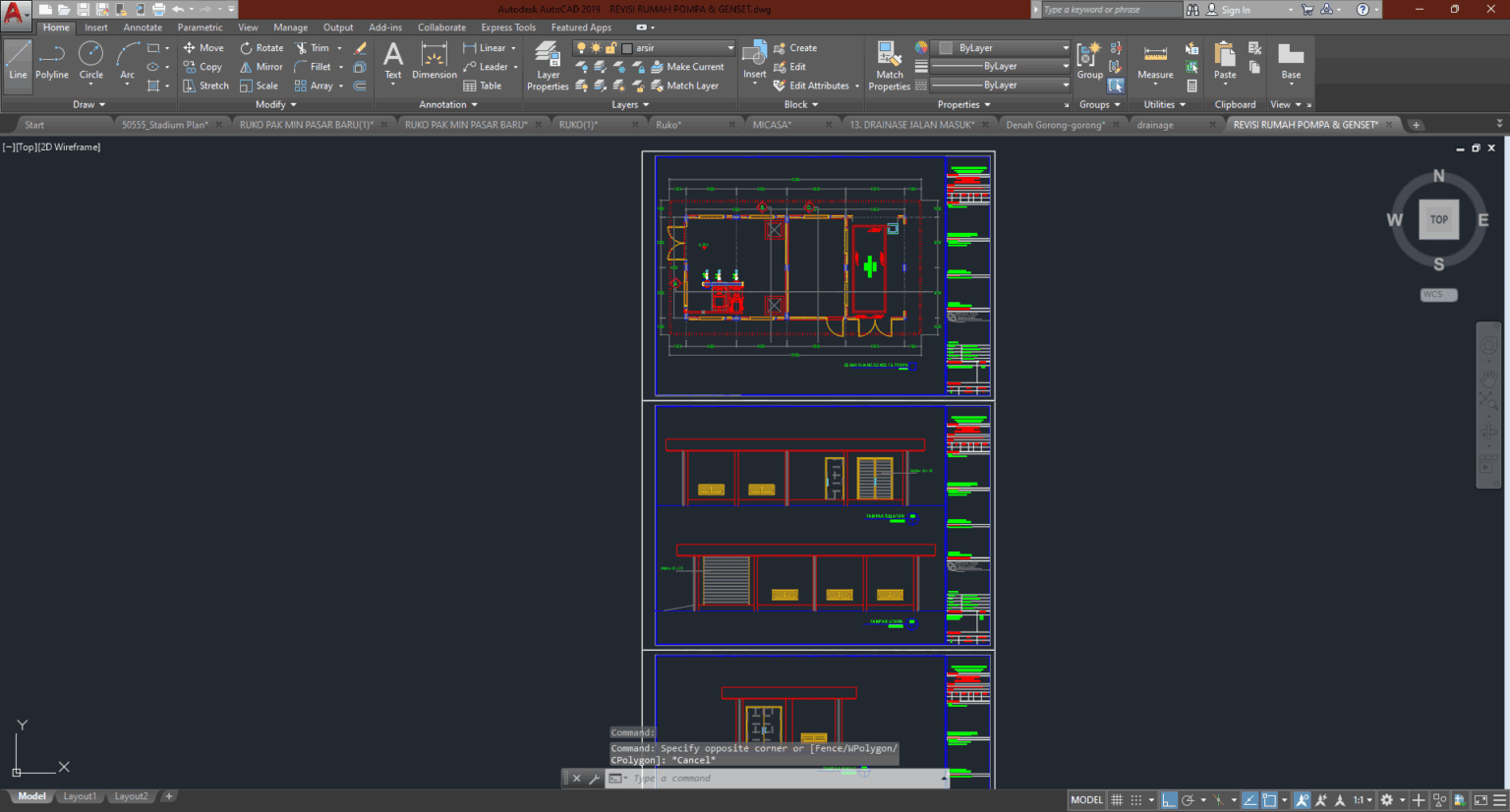Switch to the Annotate ribbon tab
This screenshot has height=812, width=1510.
coord(142,27)
